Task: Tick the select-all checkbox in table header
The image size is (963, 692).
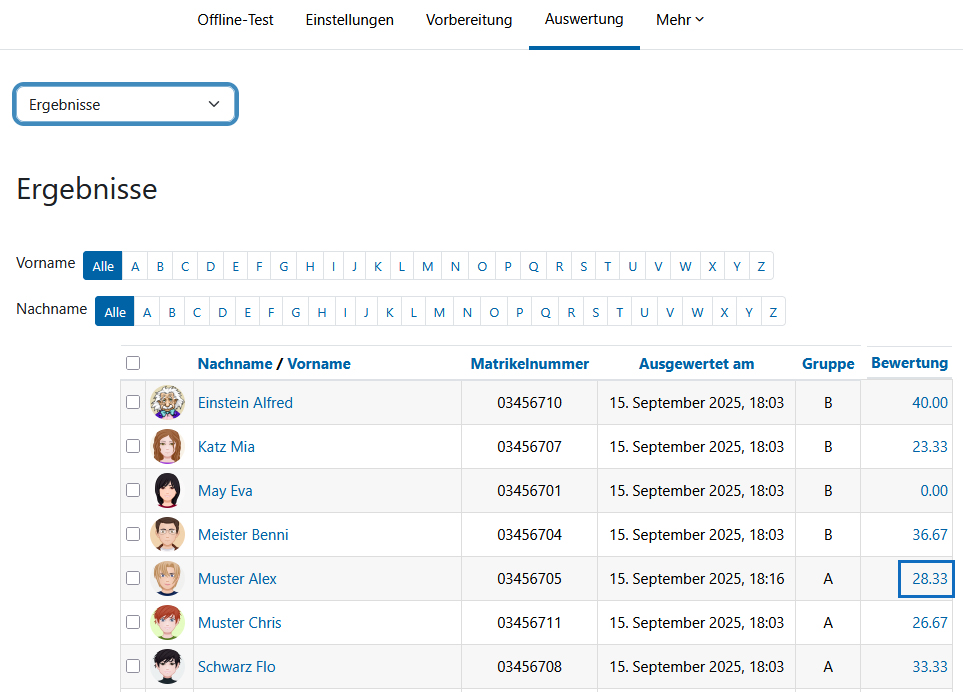Action: (133, 363)
